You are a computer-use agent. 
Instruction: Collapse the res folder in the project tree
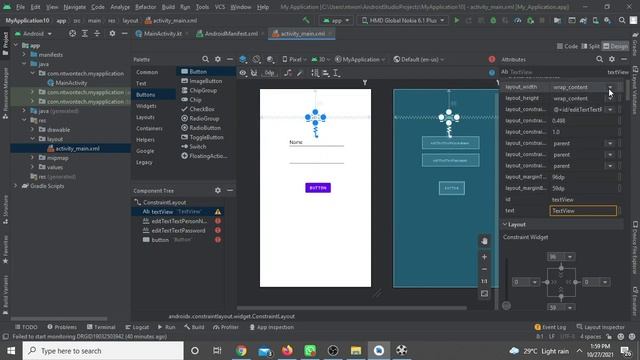24,120
